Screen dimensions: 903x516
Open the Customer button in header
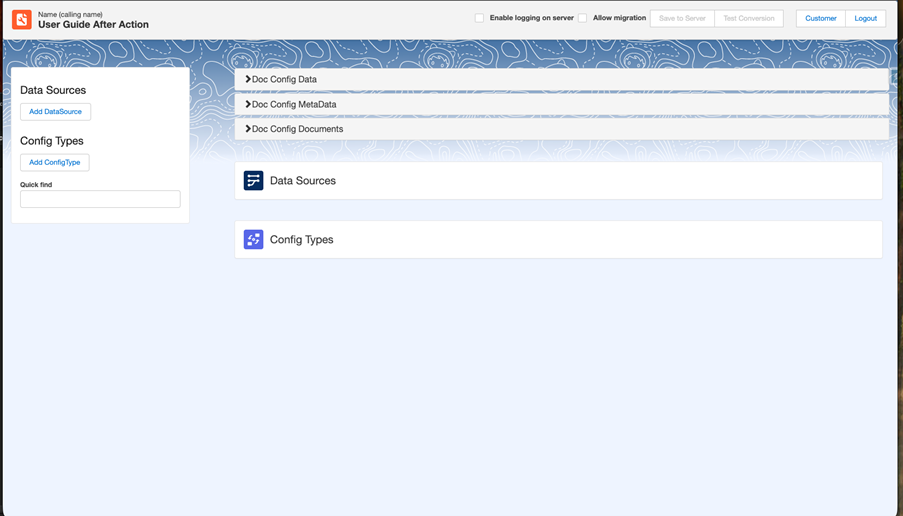[821, 18]
